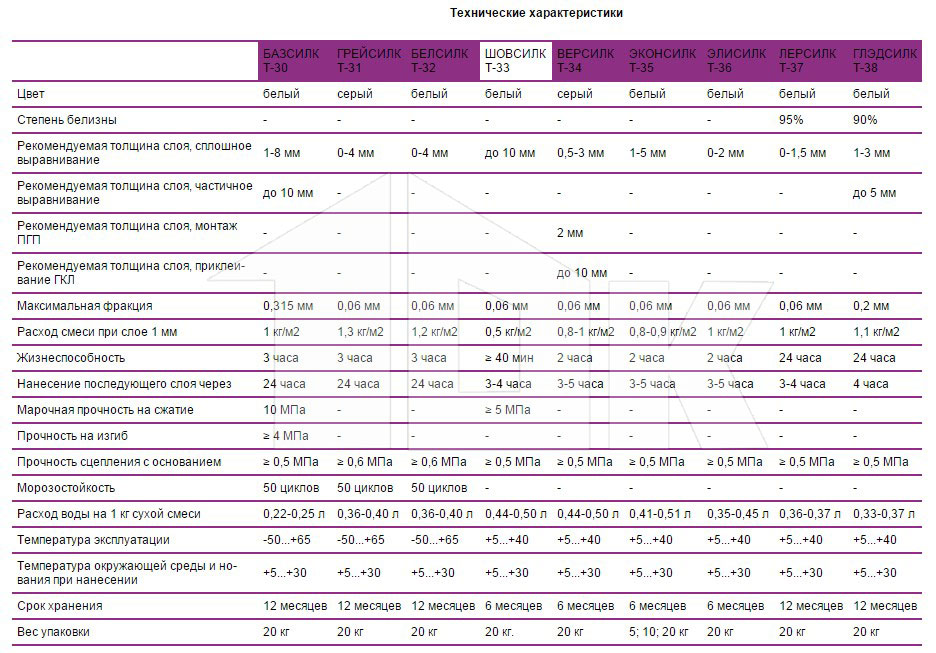Viewport: 936px width, 653px height.
Task: Click the '2 мм' ПГП mounting cell
Action: tap(570, 233)
